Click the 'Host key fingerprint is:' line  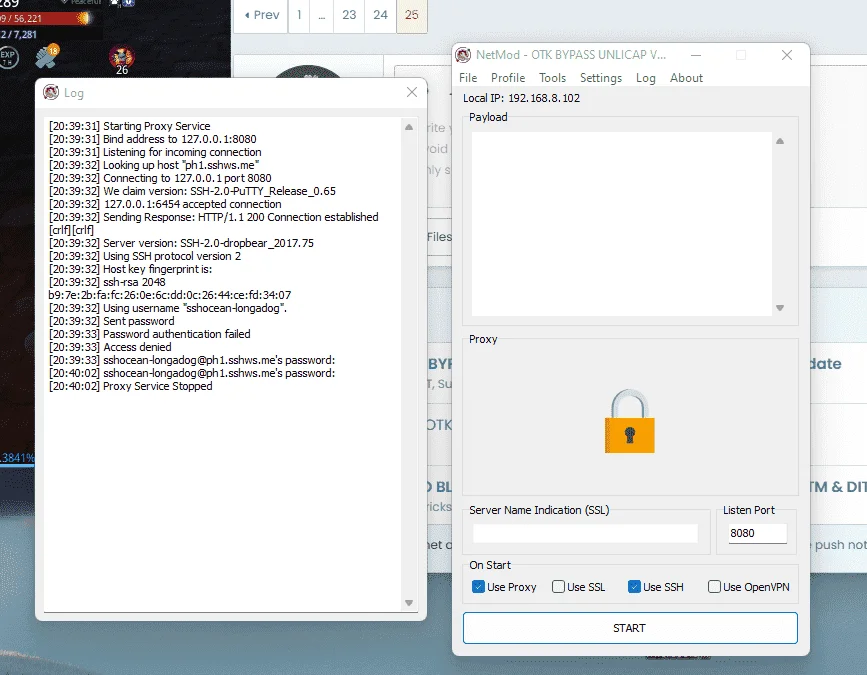pos(130,269)
